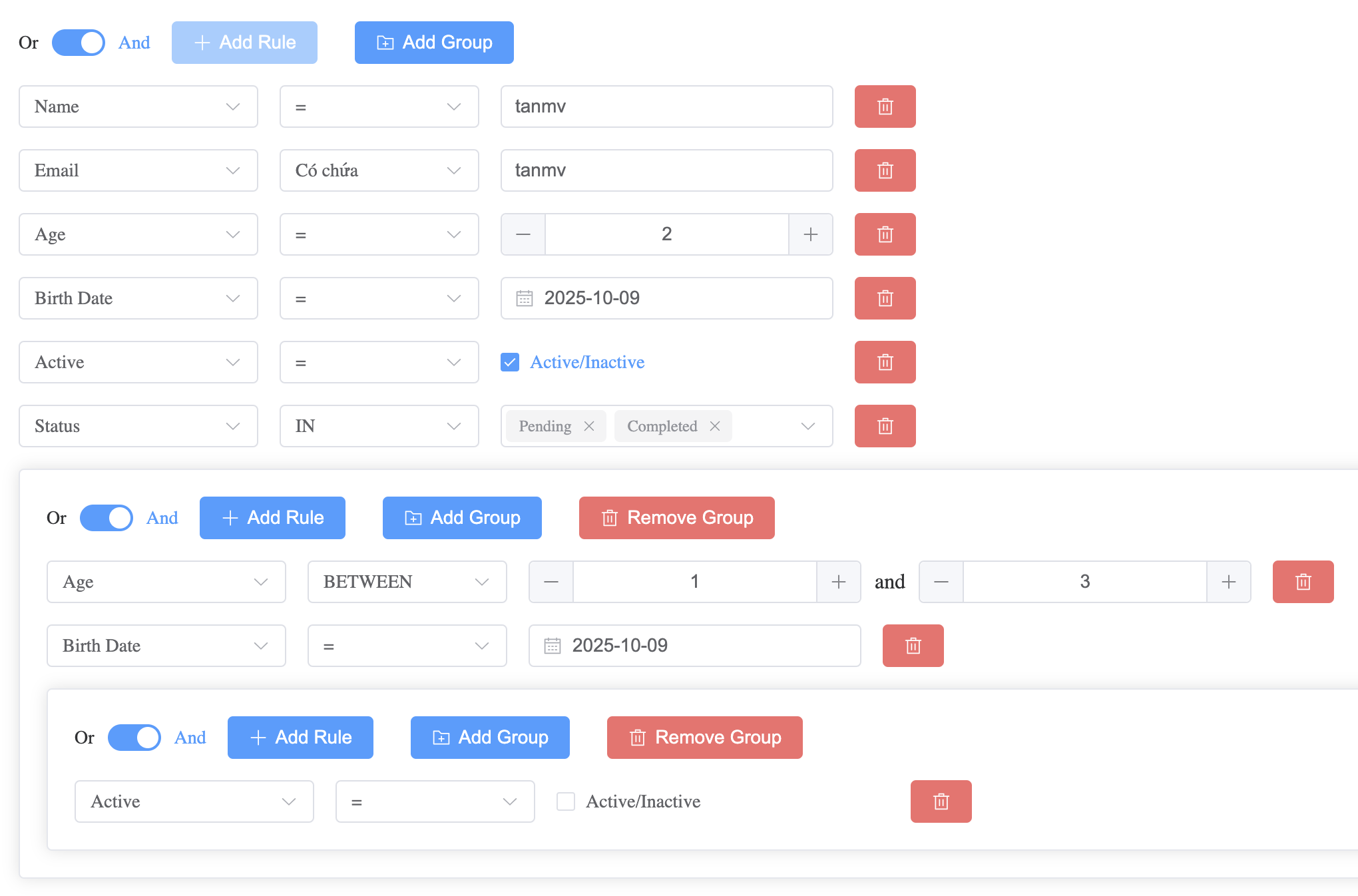
Task: Click Add Group in the innermost group
Action: (x=490, y=738)
